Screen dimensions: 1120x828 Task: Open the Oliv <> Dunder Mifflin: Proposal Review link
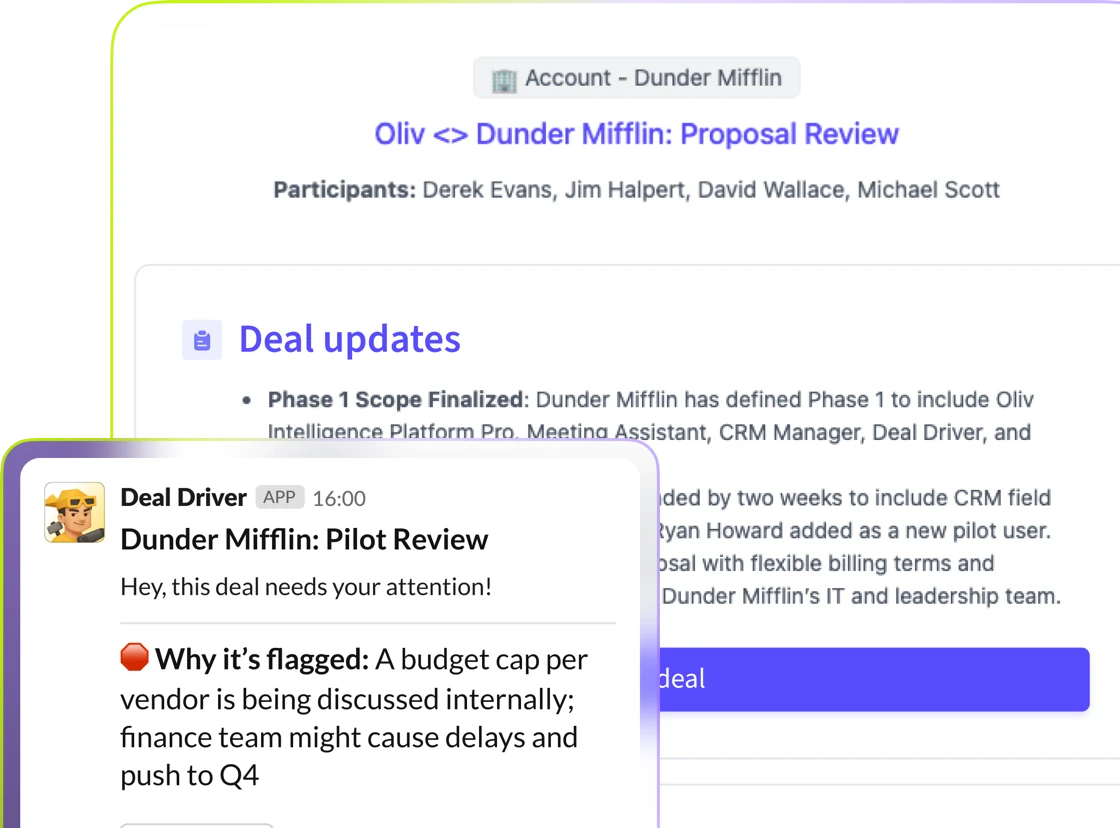coord(636,134)
